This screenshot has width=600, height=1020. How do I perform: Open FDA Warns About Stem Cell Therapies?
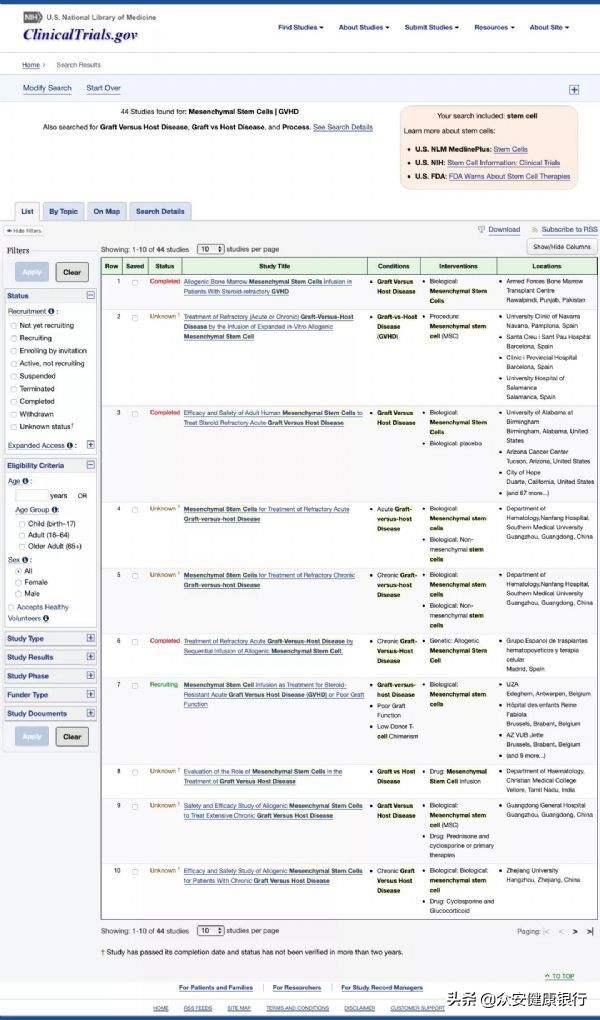[510, 176]
